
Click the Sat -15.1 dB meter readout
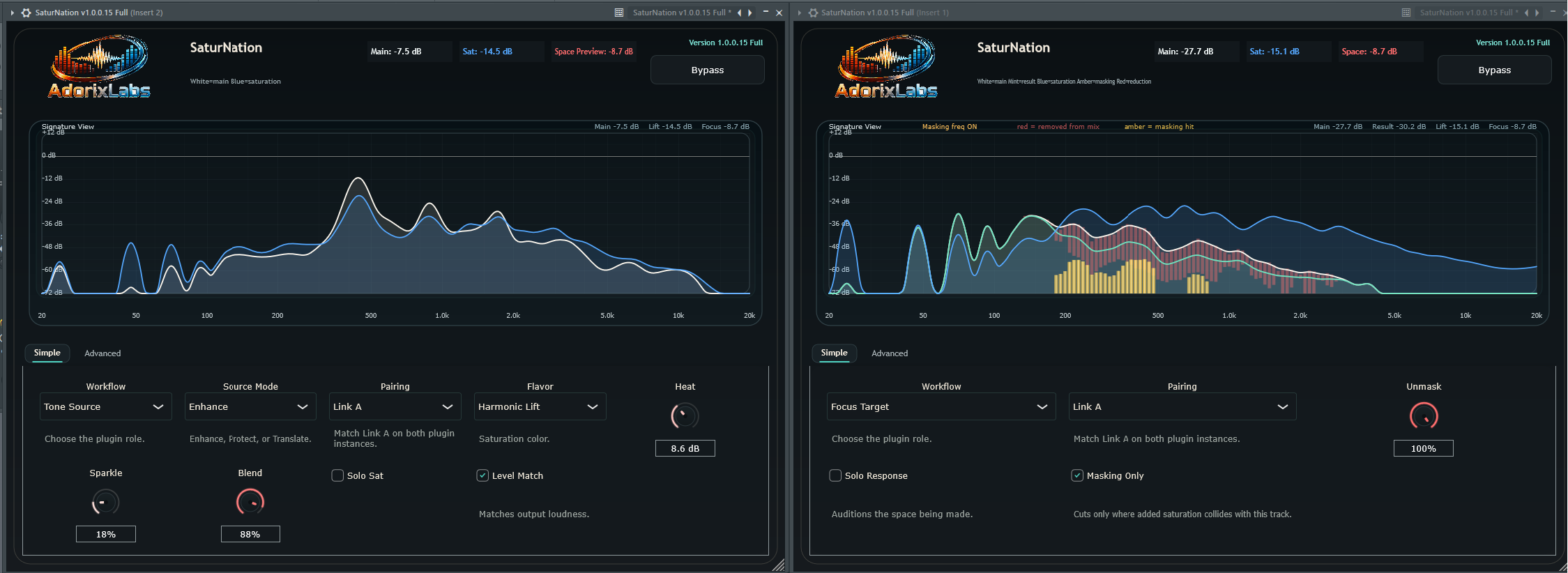[1289, 52]
